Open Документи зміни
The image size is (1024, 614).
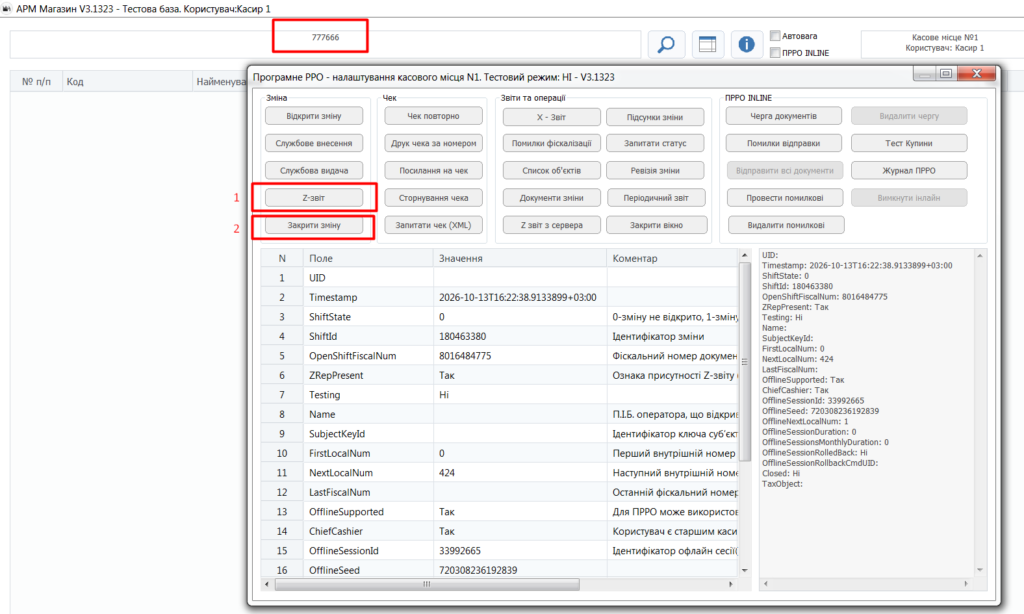click(552, 198)
